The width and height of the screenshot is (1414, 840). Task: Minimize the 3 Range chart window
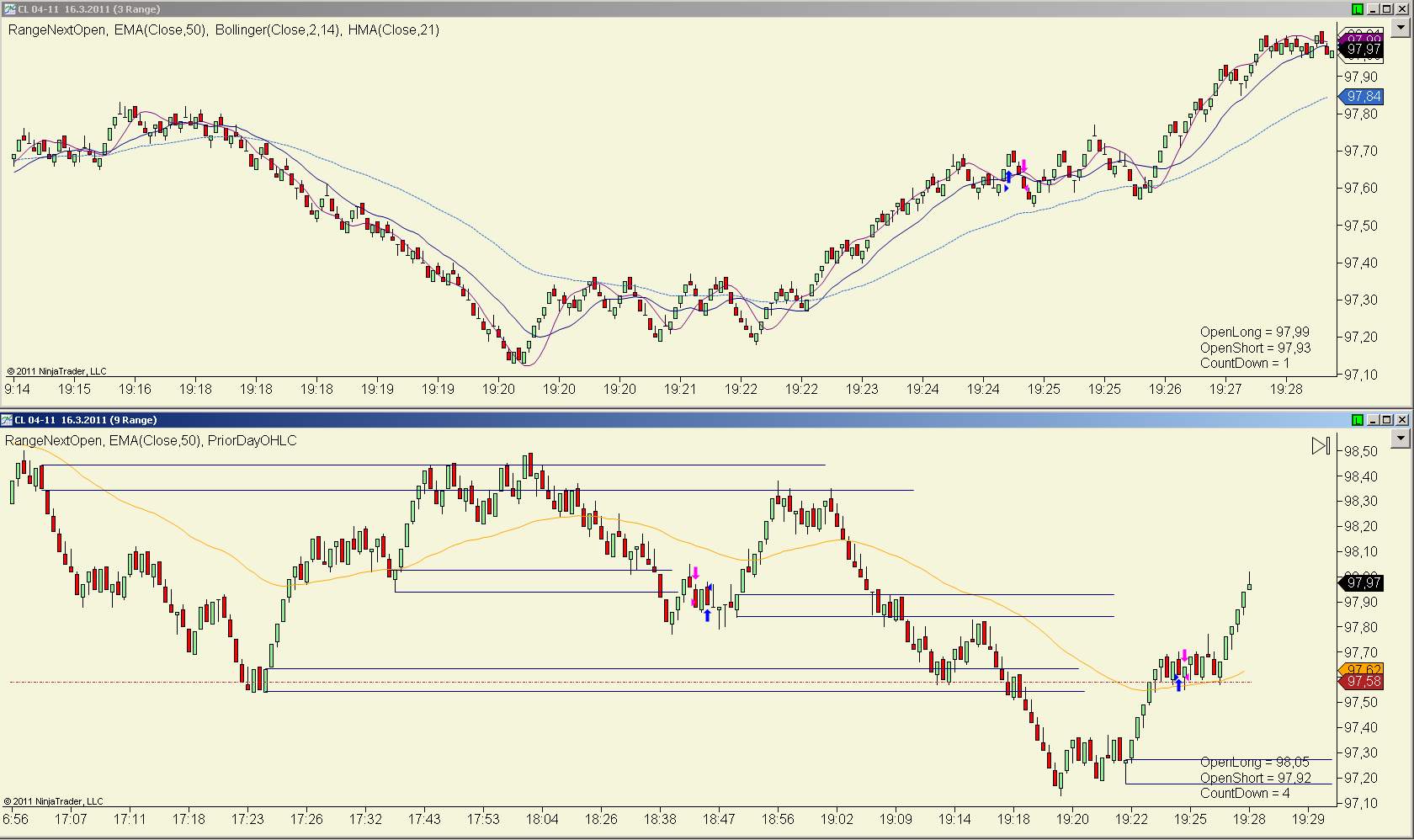tap(1374, 9)
